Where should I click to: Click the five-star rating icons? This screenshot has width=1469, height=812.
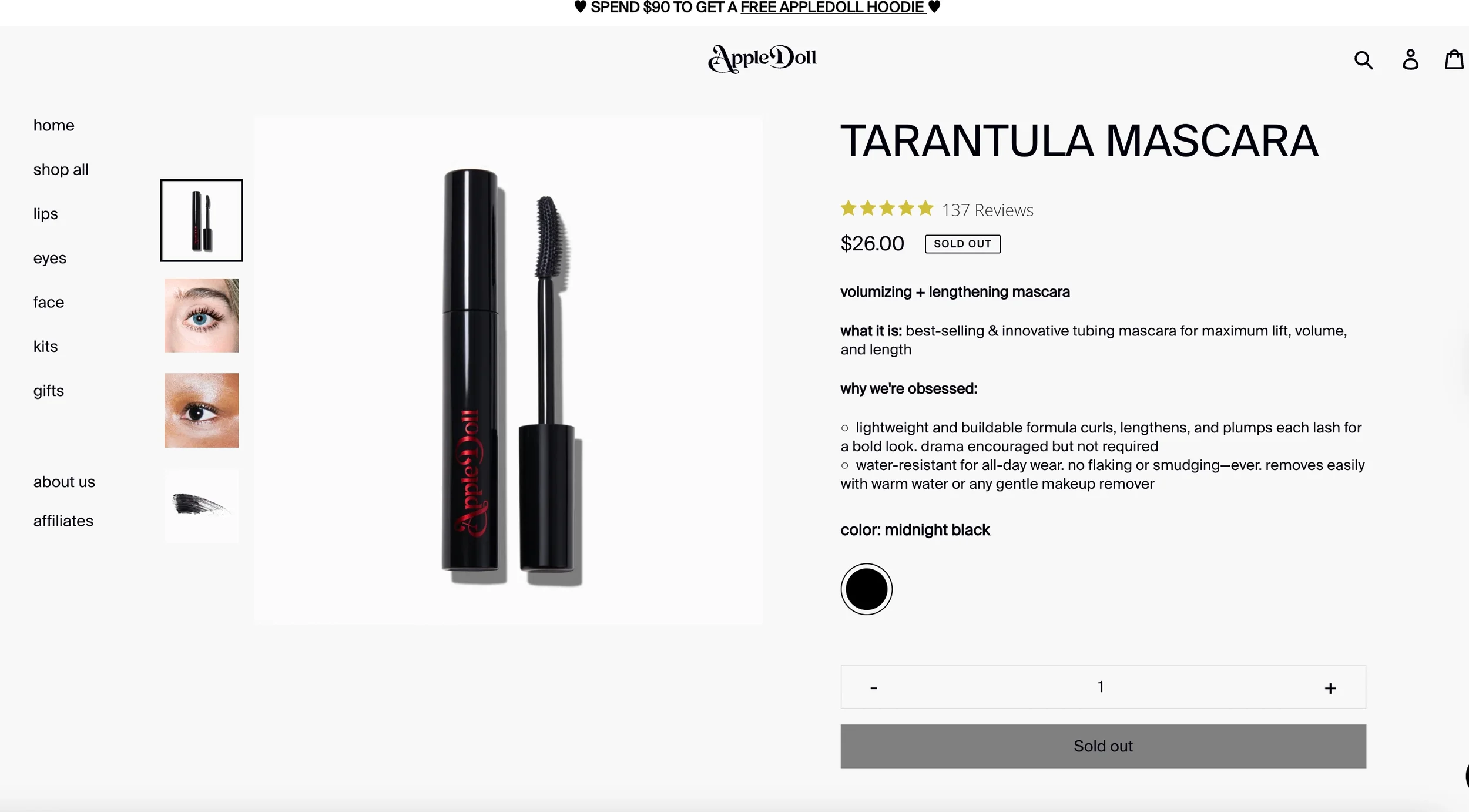(887, 209)
